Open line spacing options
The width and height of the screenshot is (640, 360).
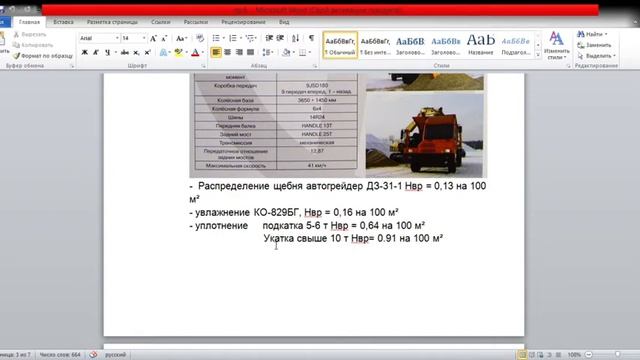click(267, 52)
